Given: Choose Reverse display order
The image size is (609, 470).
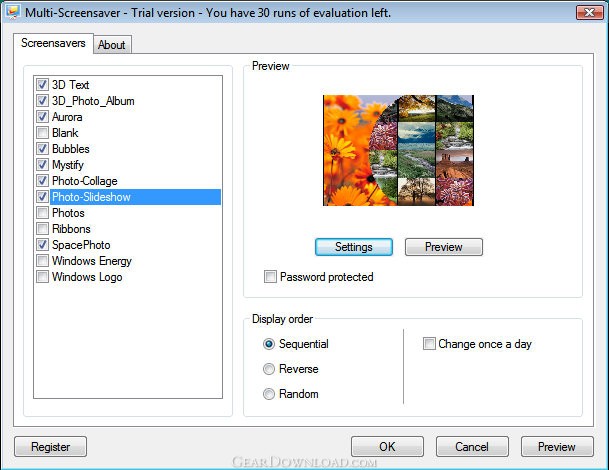Looking at the screenshot, I should tap(269, 369).
